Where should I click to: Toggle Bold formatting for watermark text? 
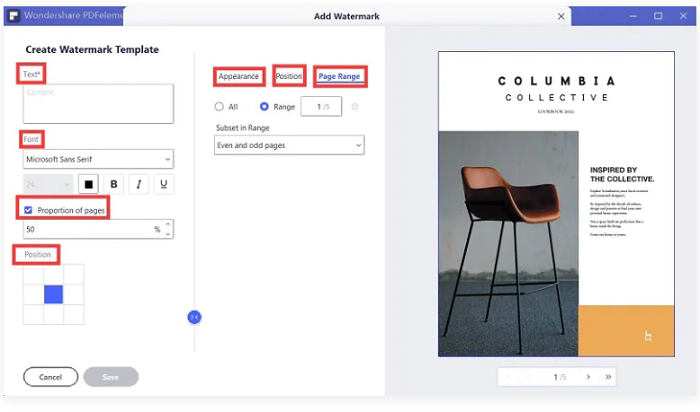tap(114, 184)
